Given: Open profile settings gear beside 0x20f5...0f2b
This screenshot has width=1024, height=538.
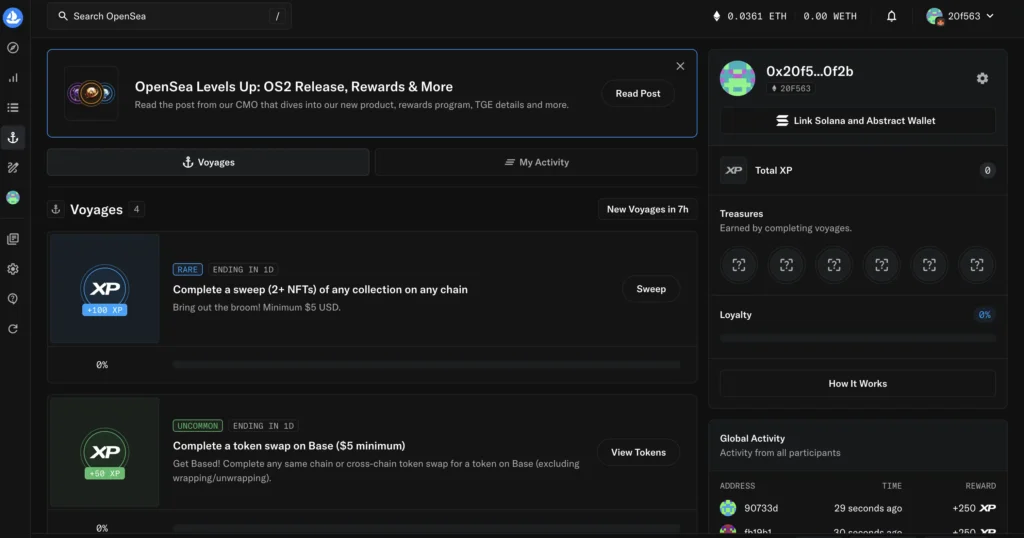Looking at the screenshot, I should (x=982, y=78).
